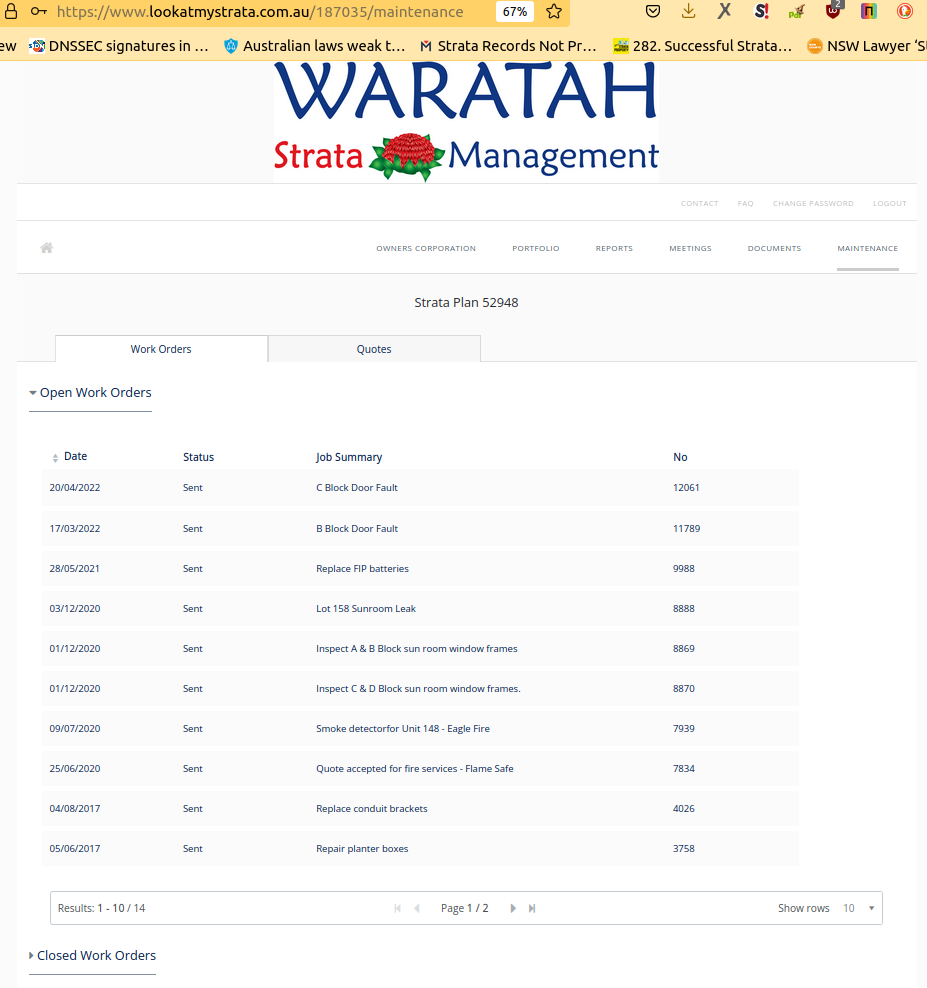Click the 67% zoom level indicator

coord(515,11)
